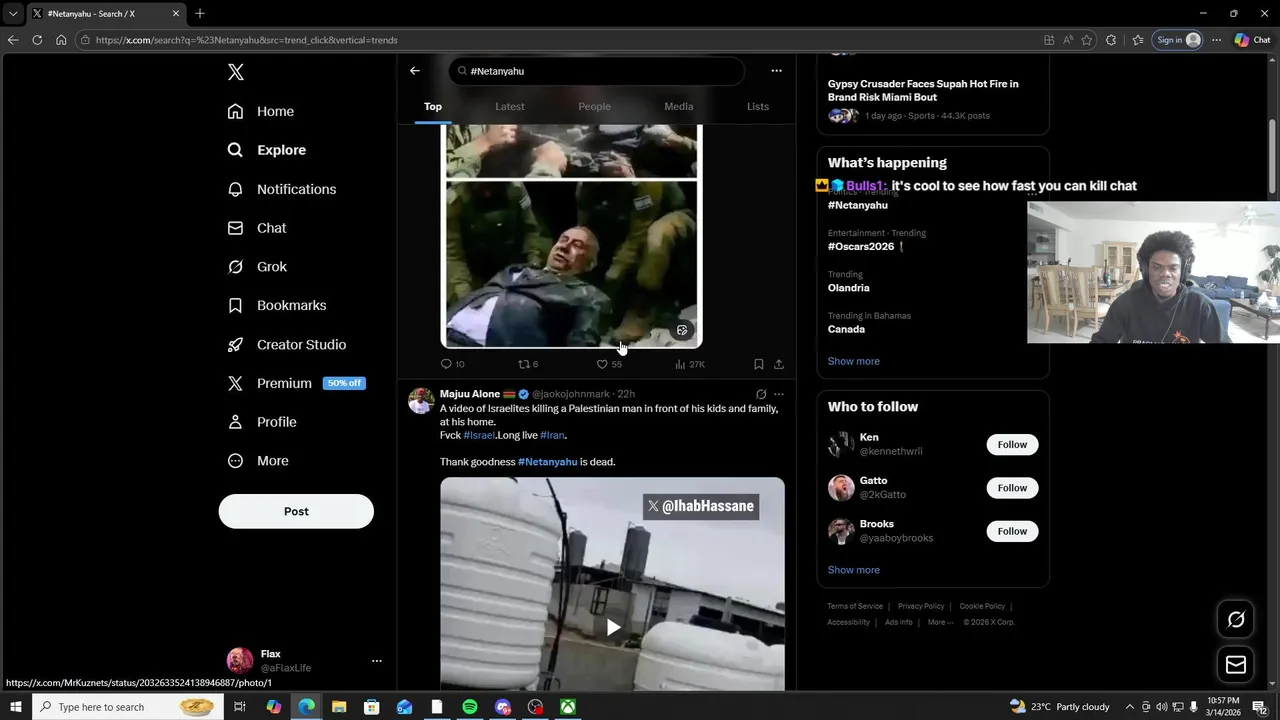Switch to the Latest tab
Viewport: 1280px width, 720px height.
point(510,106)
